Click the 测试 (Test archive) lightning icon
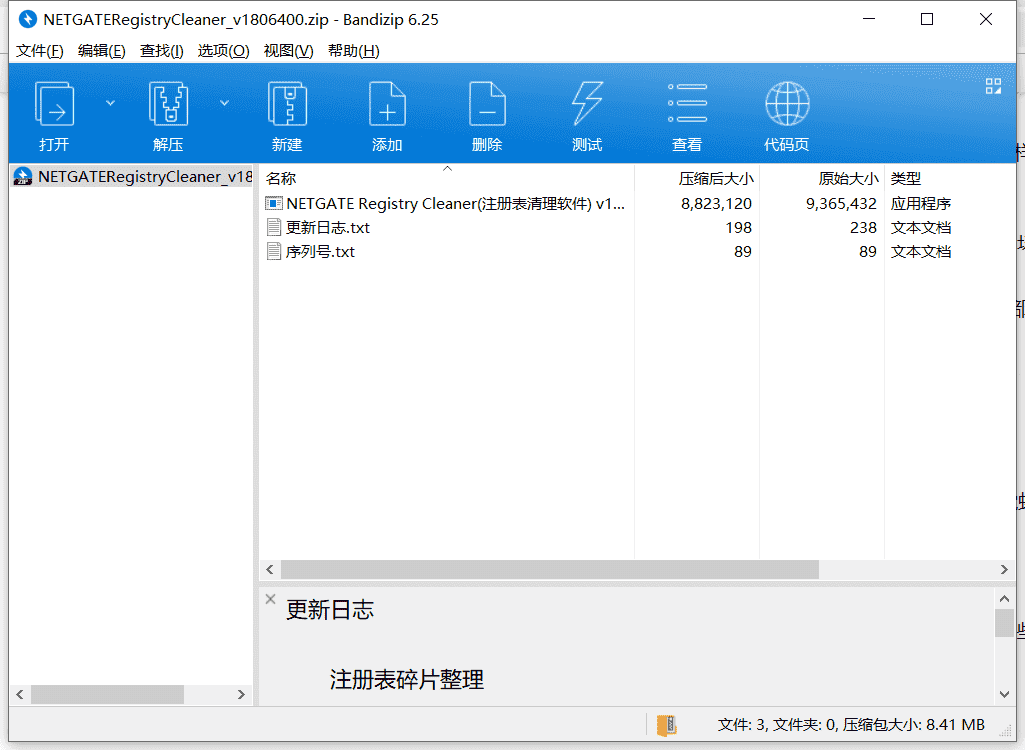Viewport: 1025px width, 750px height. pos(587,103)
